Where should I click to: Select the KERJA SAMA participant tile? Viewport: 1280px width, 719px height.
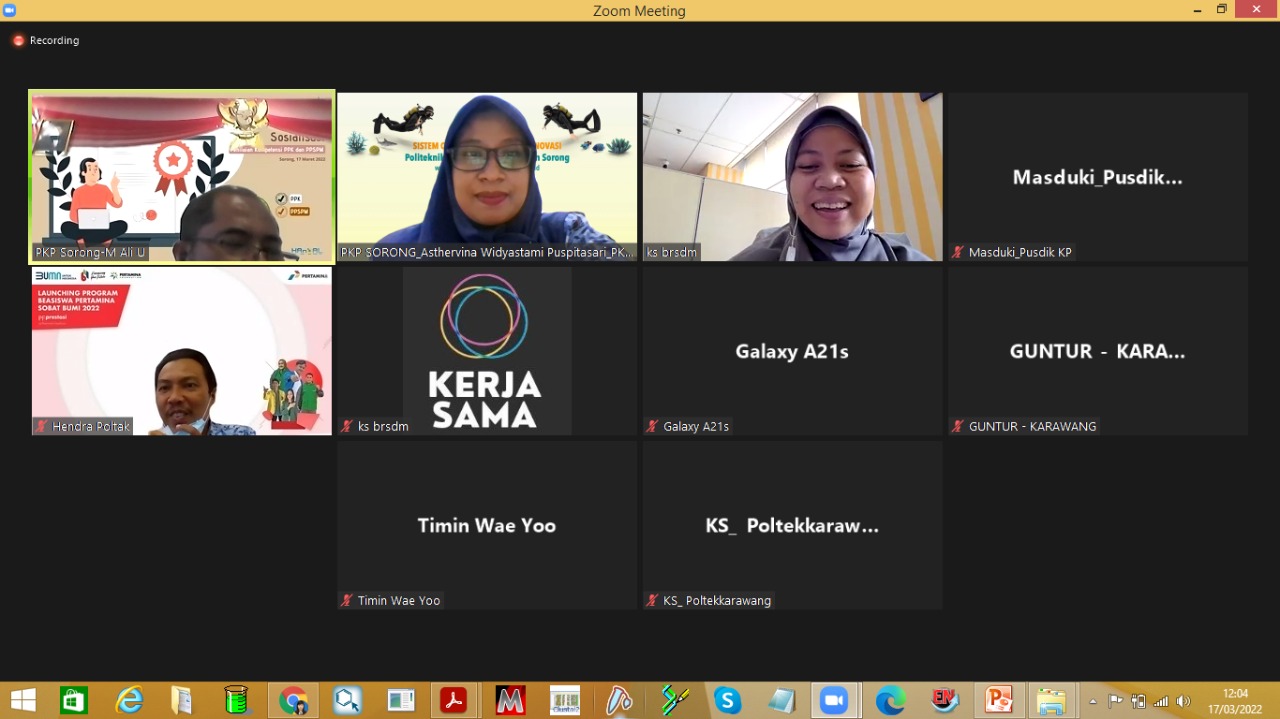pyautogui.click(x=487, y=351)
